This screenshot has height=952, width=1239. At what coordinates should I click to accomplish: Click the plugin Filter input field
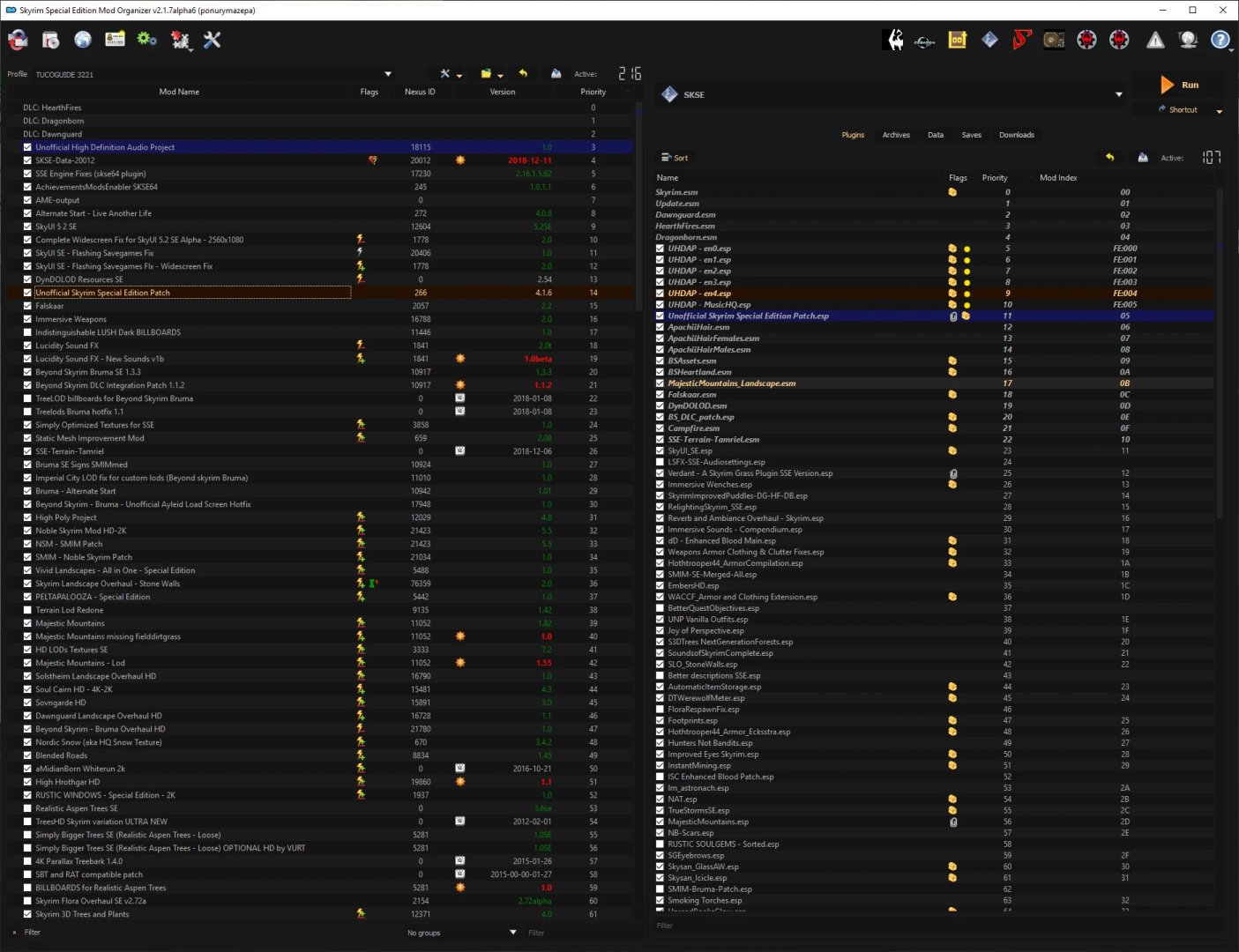pos(935,926)
